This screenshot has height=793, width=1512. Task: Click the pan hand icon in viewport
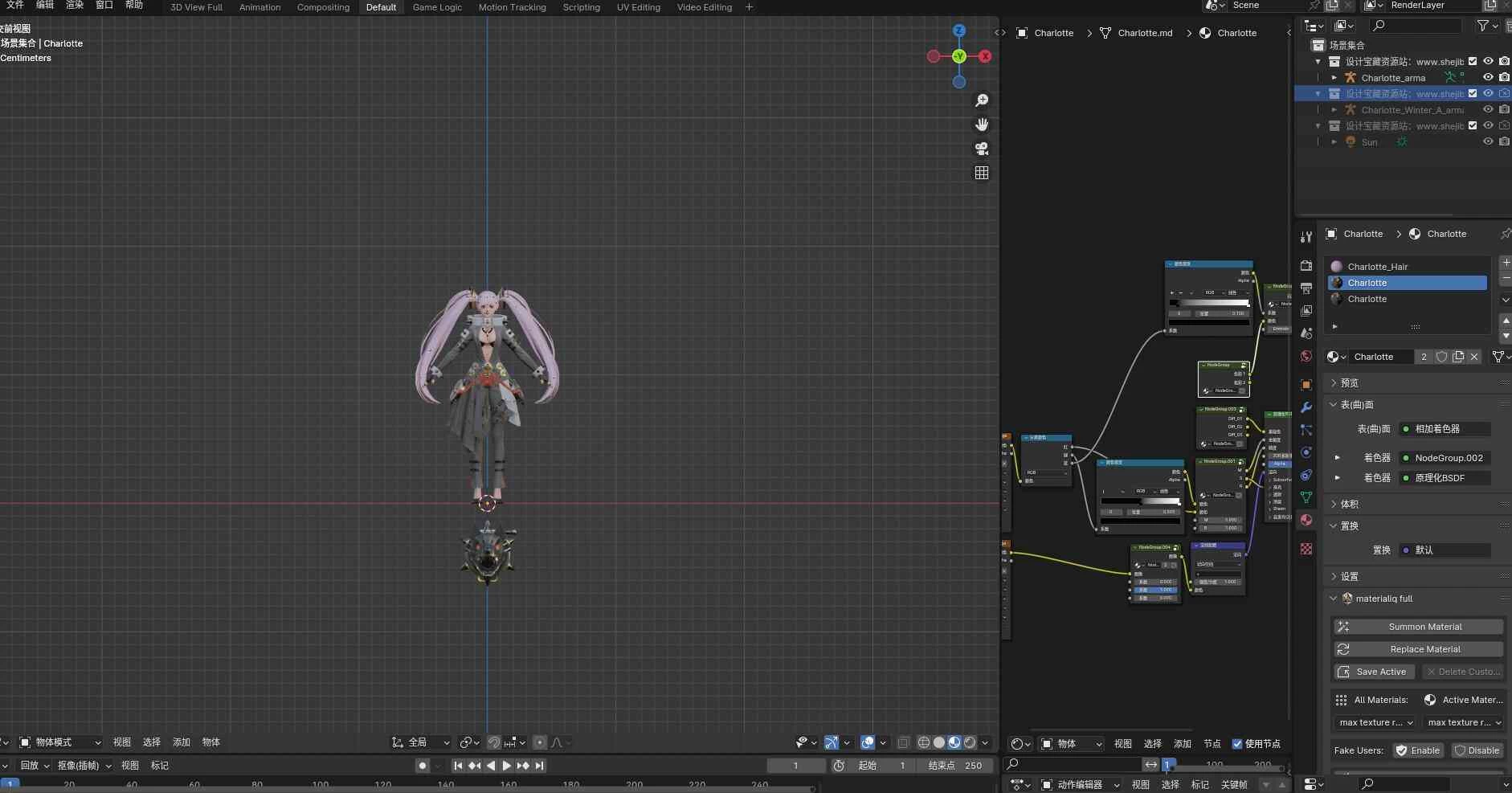[981, 125]
